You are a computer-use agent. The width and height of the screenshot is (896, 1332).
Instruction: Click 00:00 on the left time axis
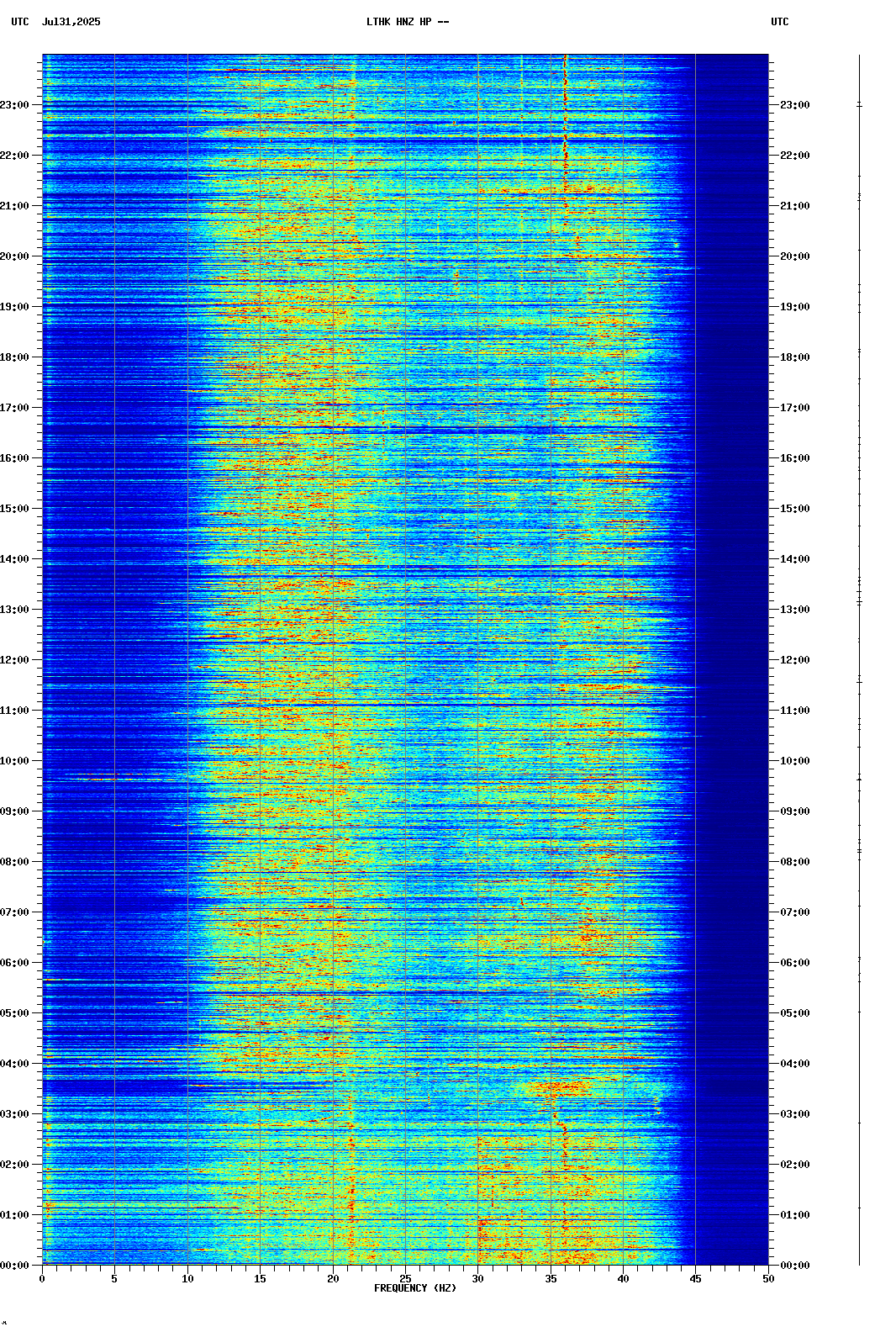(14, 1266)
